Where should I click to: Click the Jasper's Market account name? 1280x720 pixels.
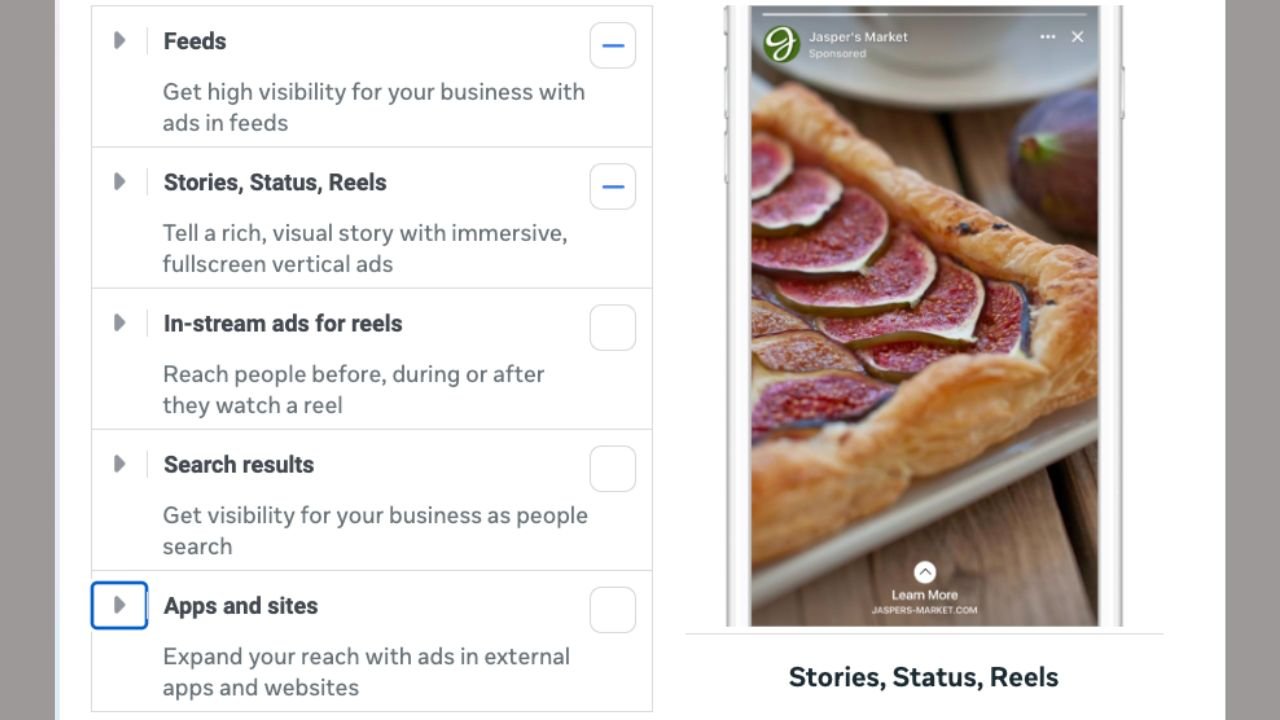(858, 37)
